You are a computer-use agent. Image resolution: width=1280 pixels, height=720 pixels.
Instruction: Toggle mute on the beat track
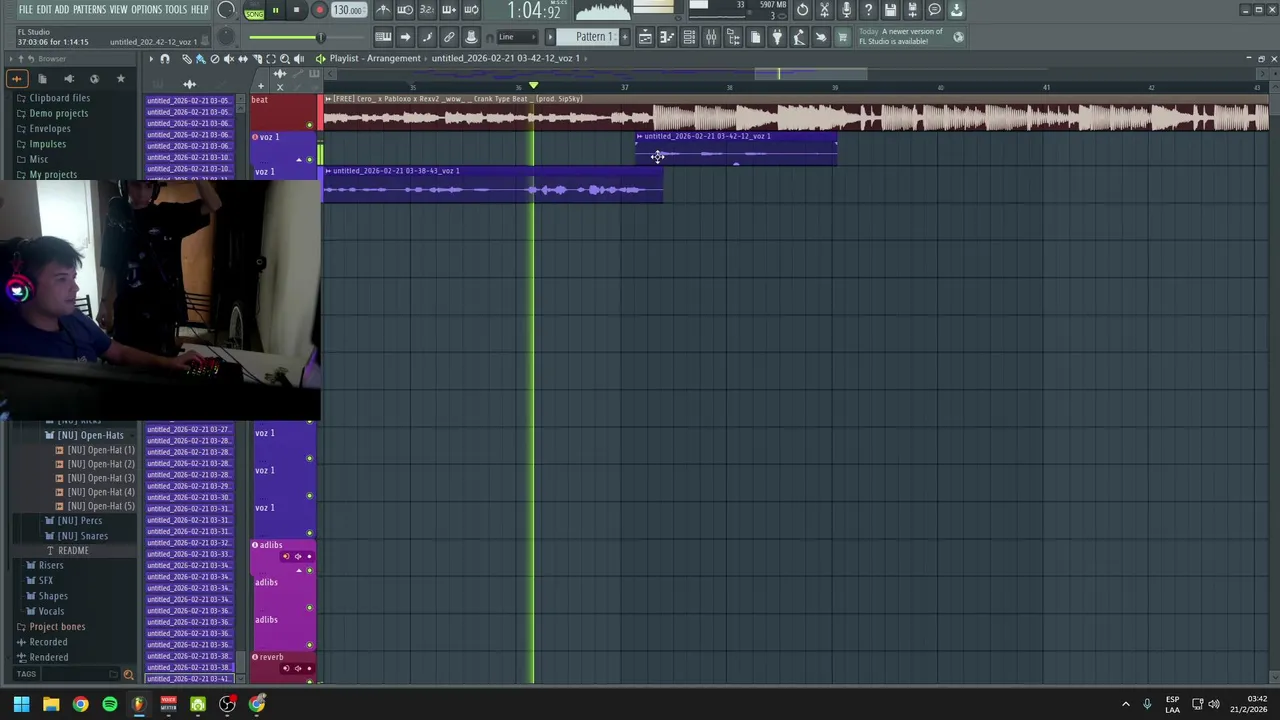pos(309,125)
